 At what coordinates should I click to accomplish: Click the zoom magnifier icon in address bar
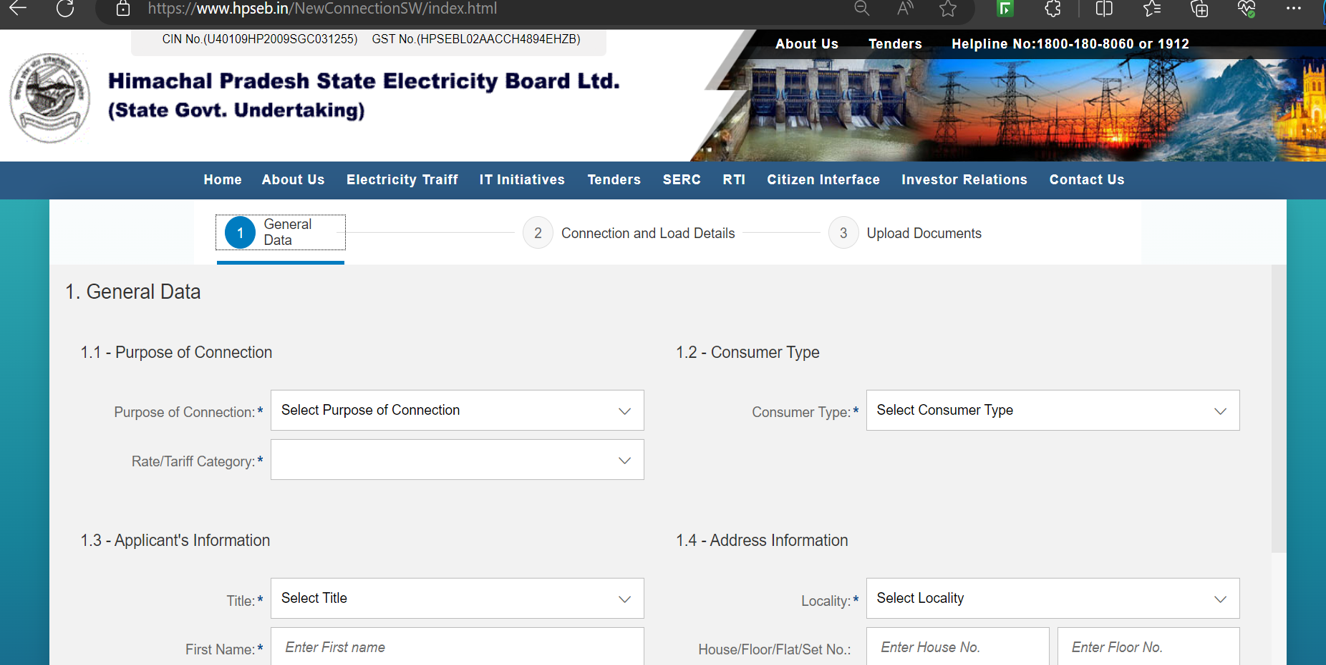pyautogui.click(x=862, y=9)
